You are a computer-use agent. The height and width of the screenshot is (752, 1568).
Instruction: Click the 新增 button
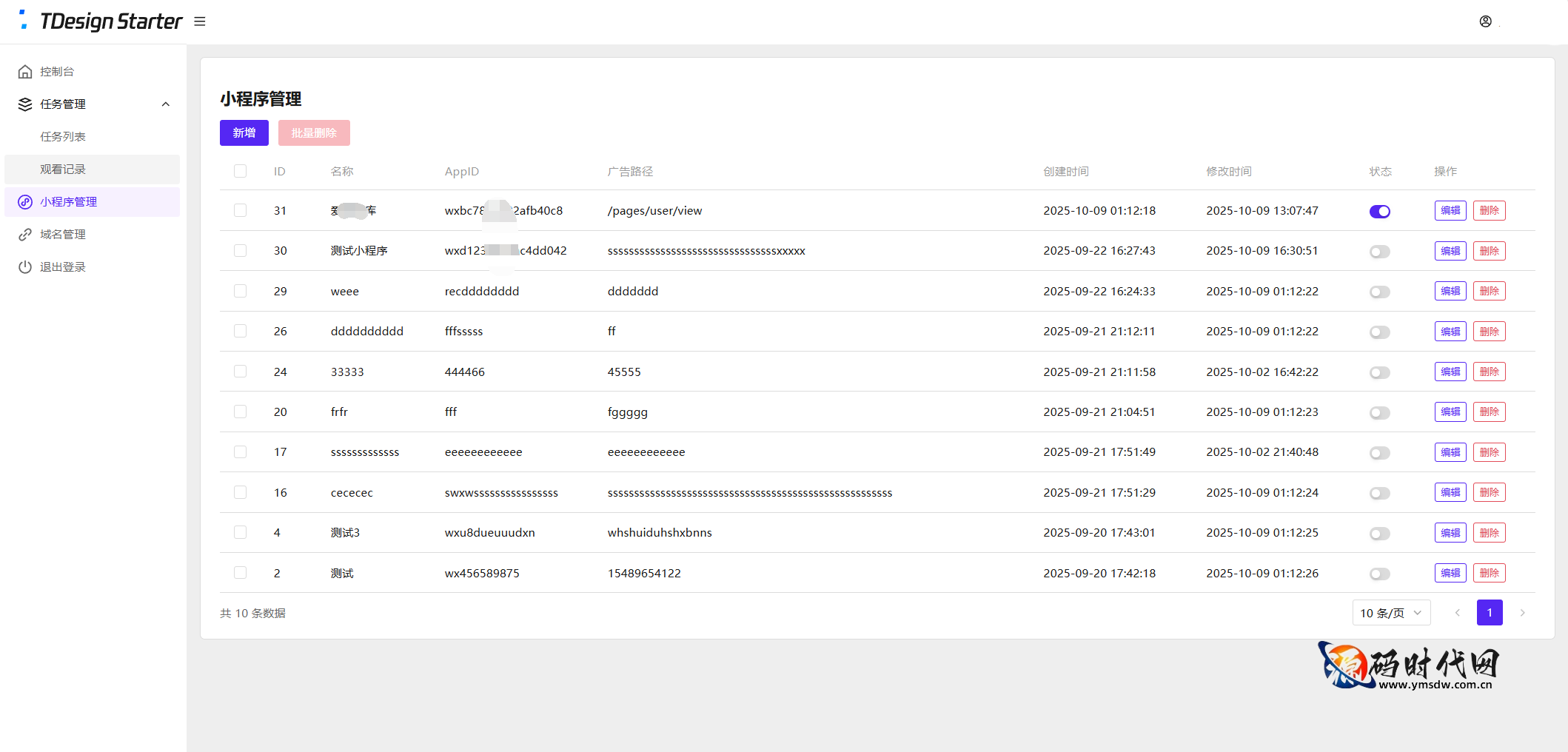244,133
